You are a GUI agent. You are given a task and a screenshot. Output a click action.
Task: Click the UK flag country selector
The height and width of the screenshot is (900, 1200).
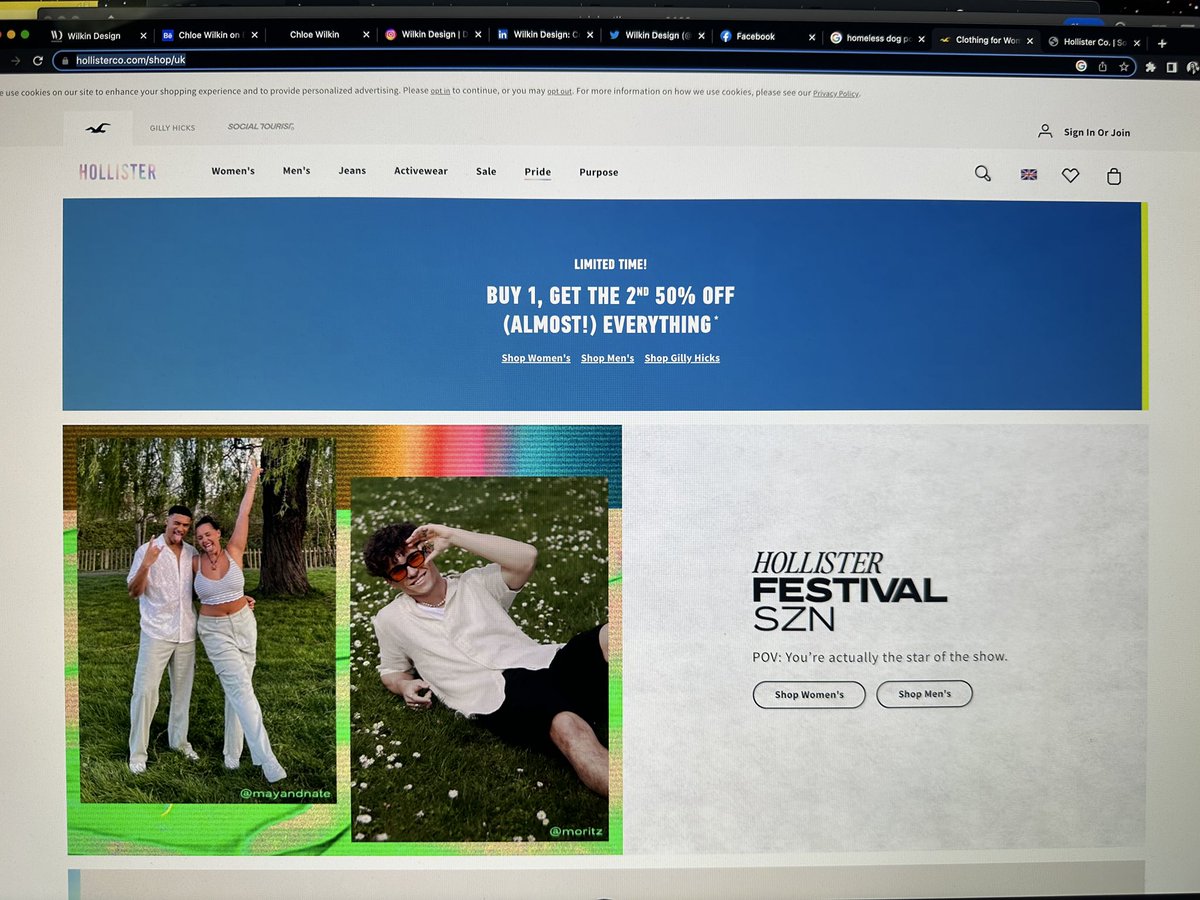pyautogui.click(x=1028, y=174)
